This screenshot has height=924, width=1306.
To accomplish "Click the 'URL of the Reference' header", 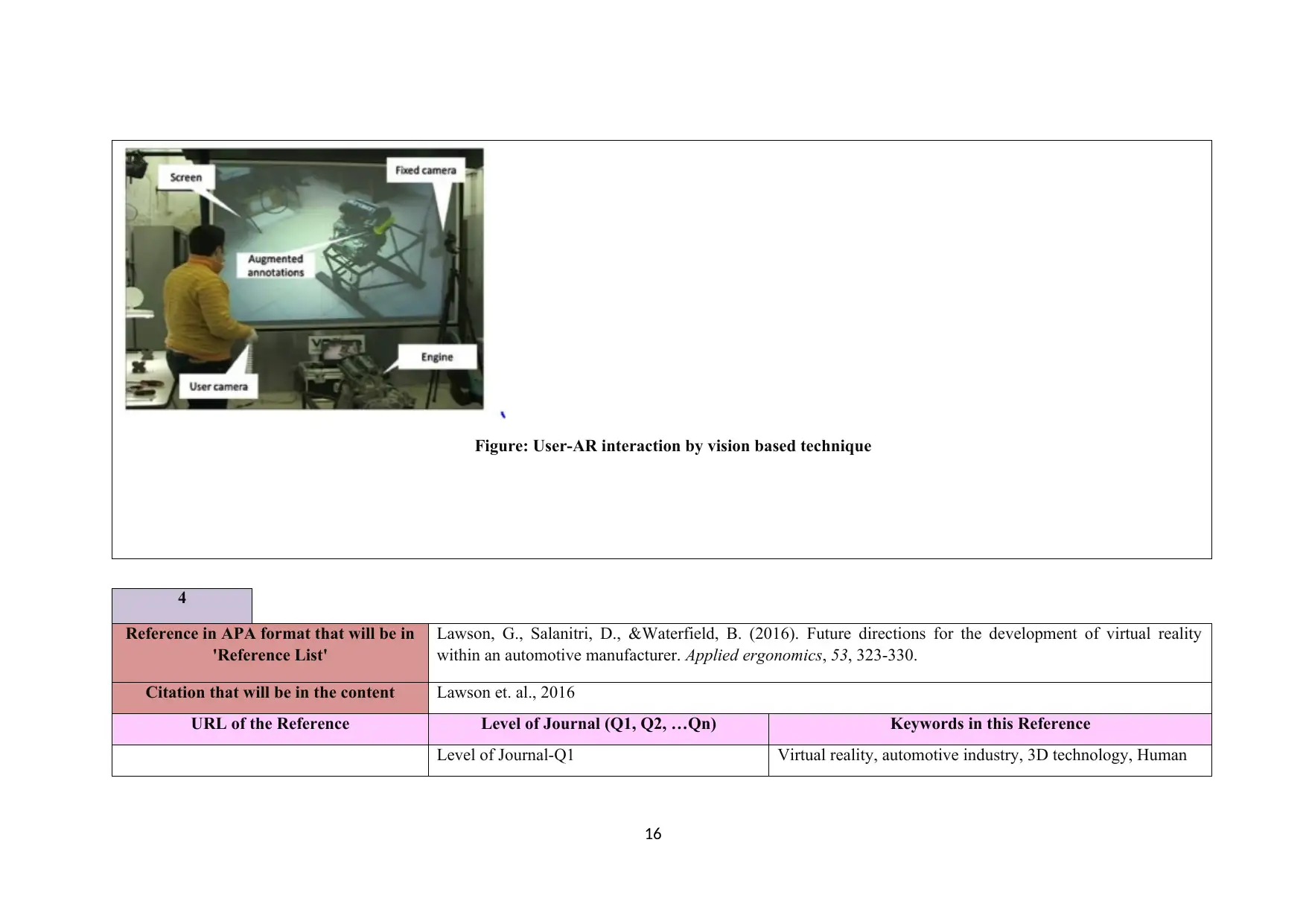I will point(270,729).
